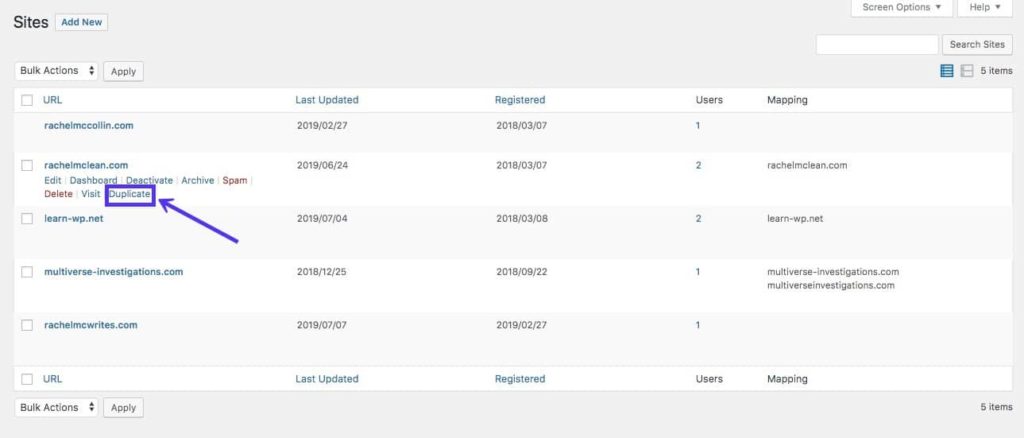Duplicate the rachelmclean.com site
The image size is (1024, 438).
pyautogui.click(x=130, y=194)
